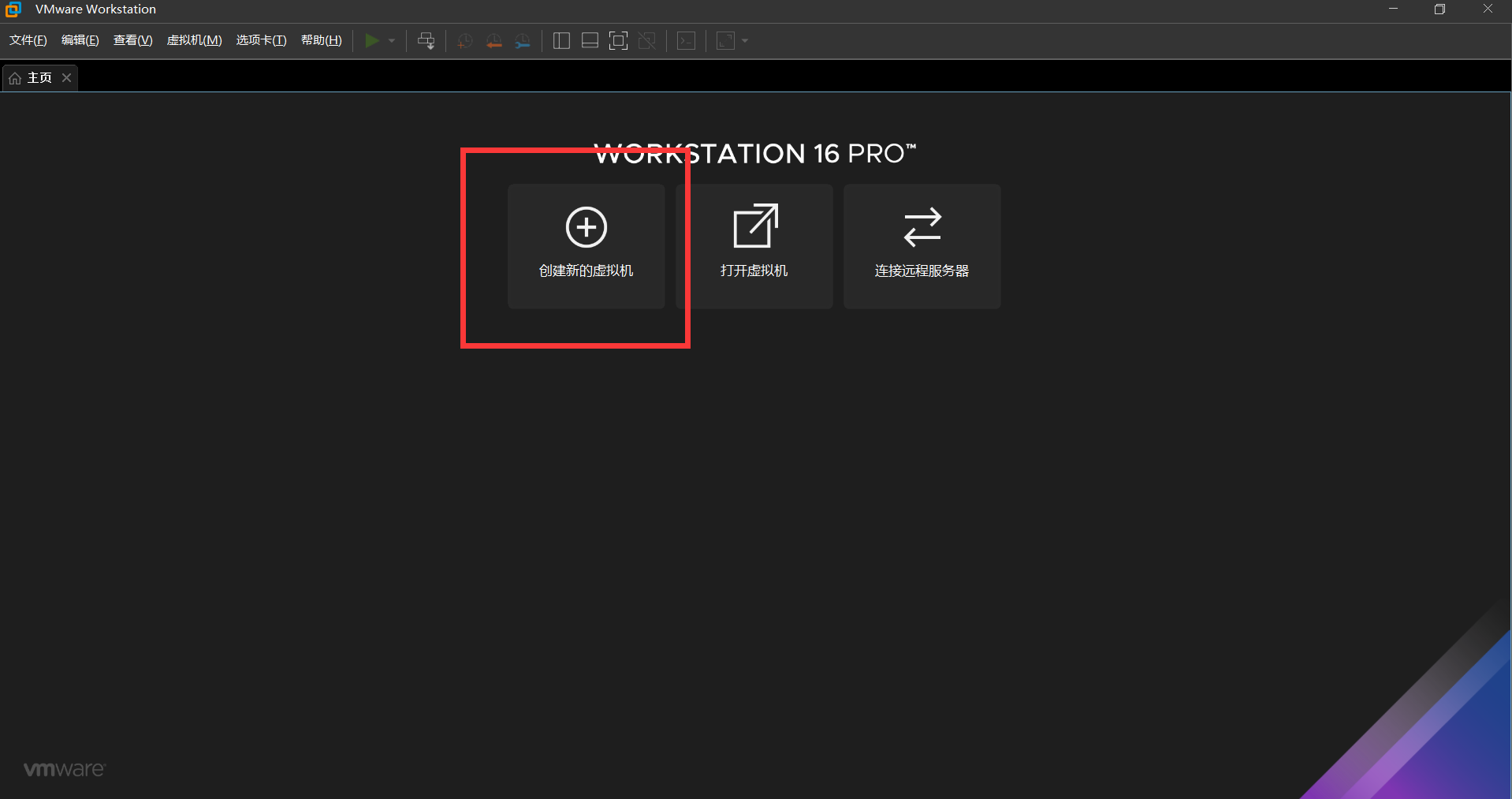
Task: Close the VMware Workstation window
Action: pyautogui.click(x=1488, y=9)
